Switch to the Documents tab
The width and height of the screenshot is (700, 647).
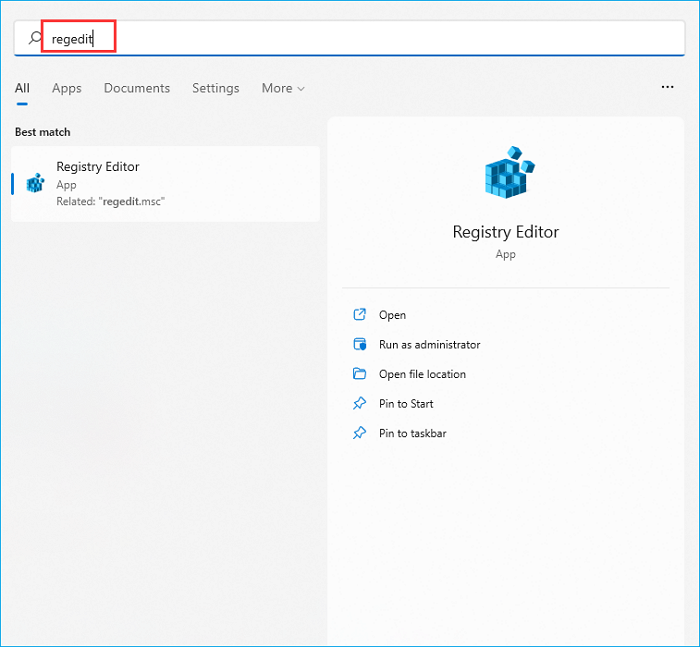(x=137, y=88)
